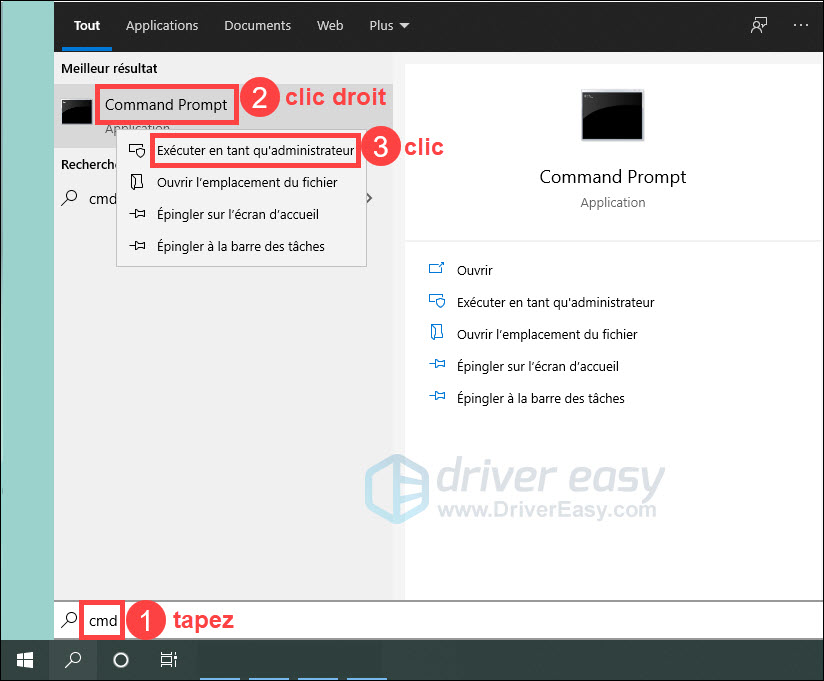The image size is (824, 681).
Task: Expand the Plus dropdown tab
Action: [388, 25]
